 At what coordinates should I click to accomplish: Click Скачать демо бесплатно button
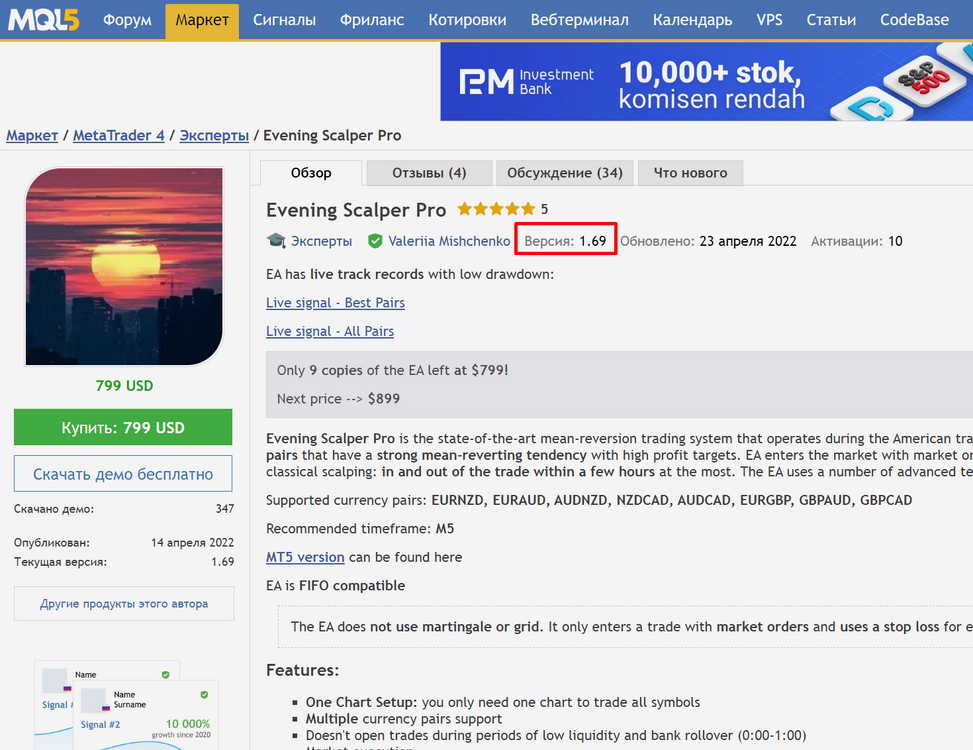(123, 474)
